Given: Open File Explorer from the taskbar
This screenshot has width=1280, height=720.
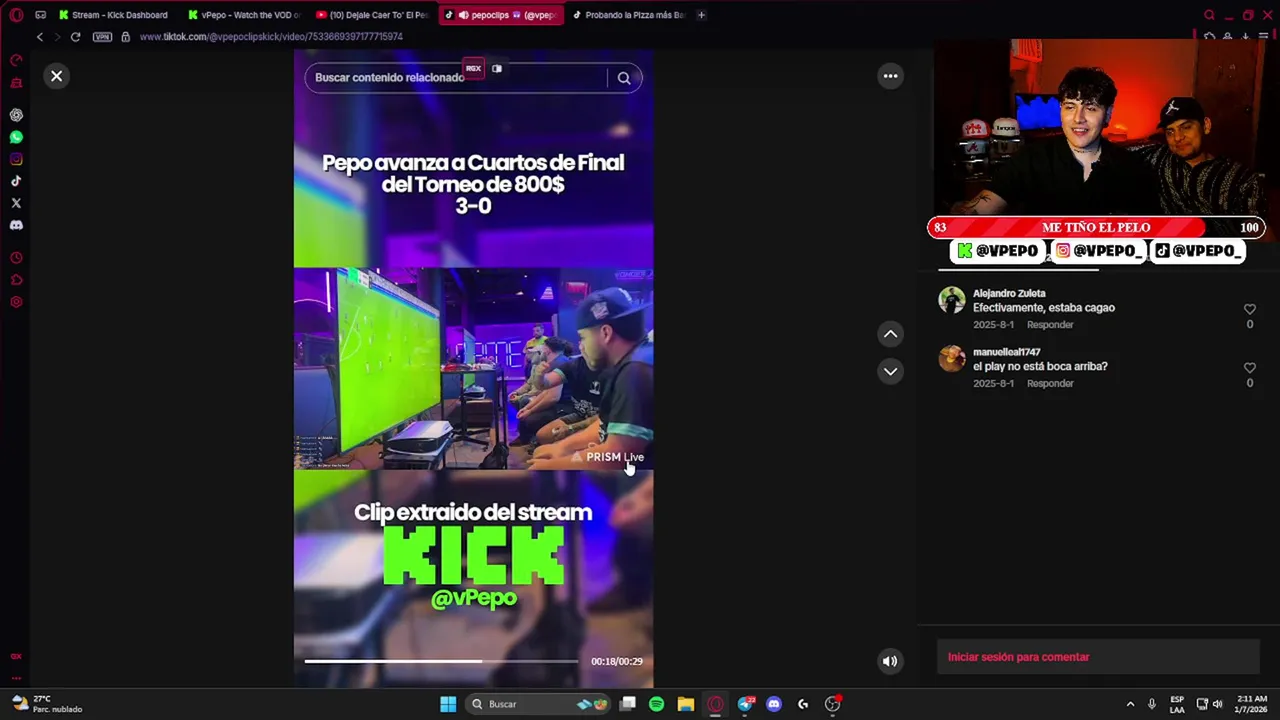Looking at the screenshot, I should (685, 704).
